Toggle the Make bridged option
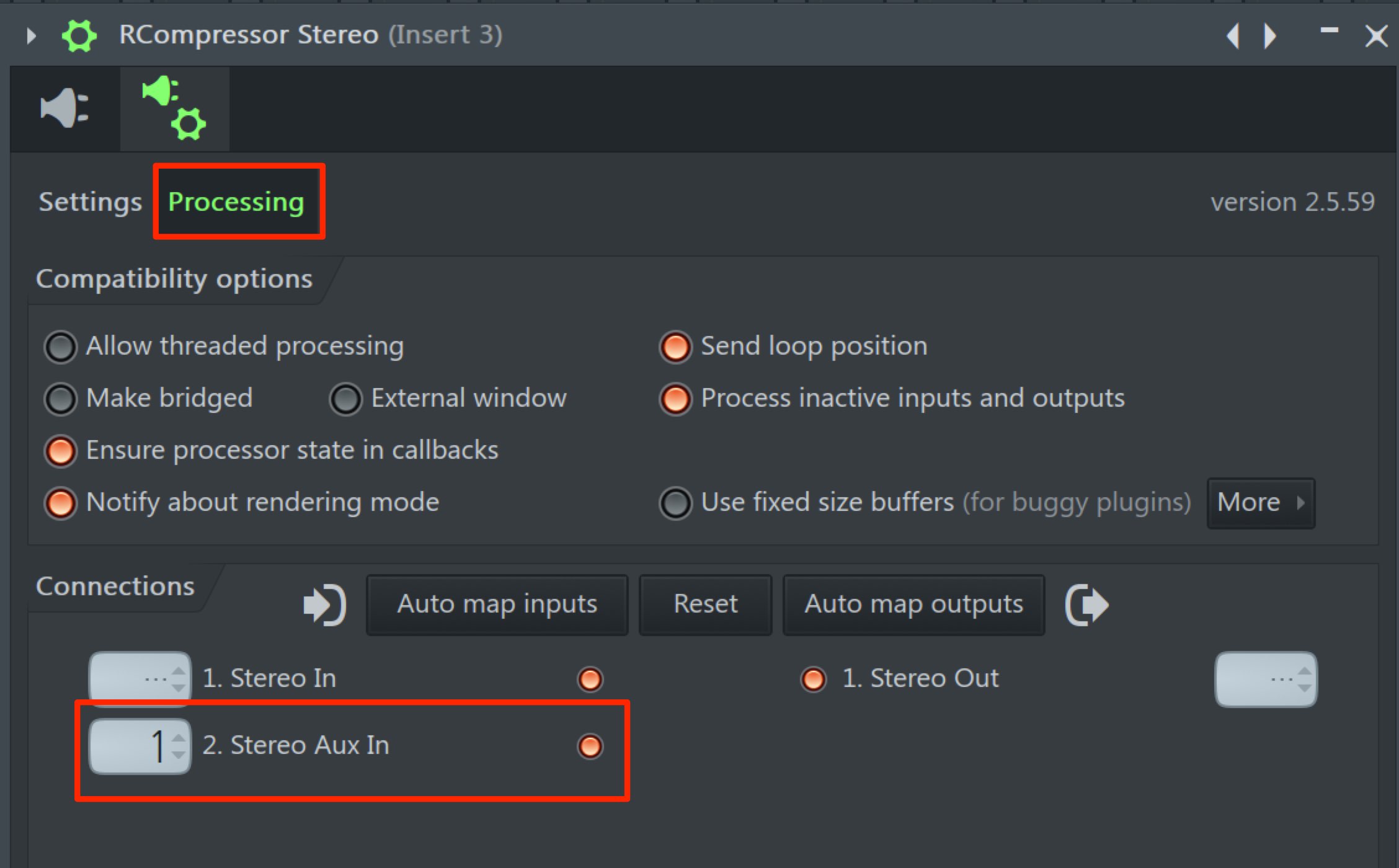 click(x=61, y=399)
